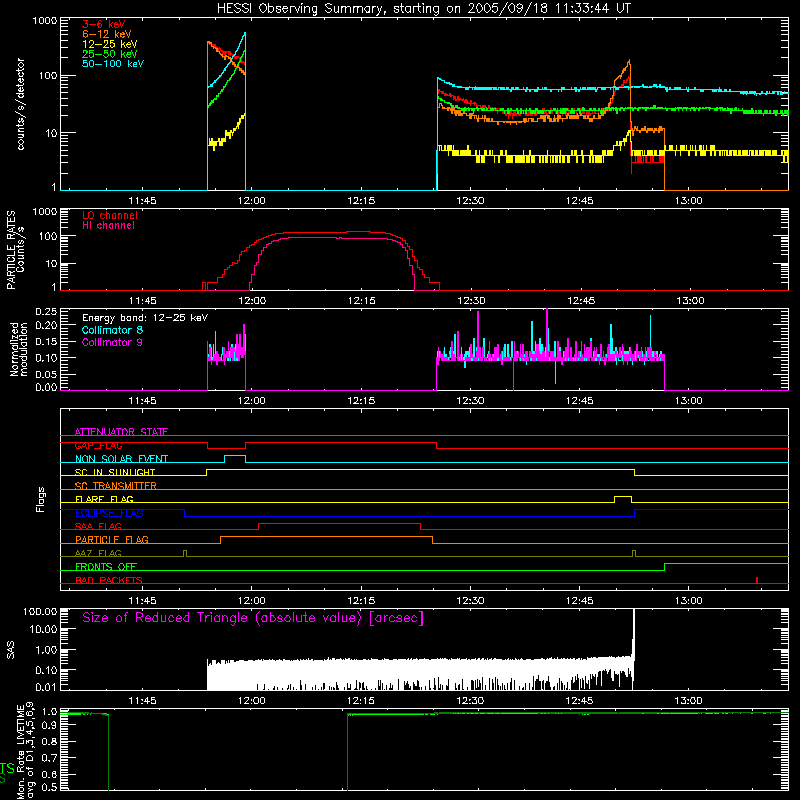Screen dimensions: 800x800
Task: Click the Mon. Rate LIVETIME axis label
Action: click(25, 750)
